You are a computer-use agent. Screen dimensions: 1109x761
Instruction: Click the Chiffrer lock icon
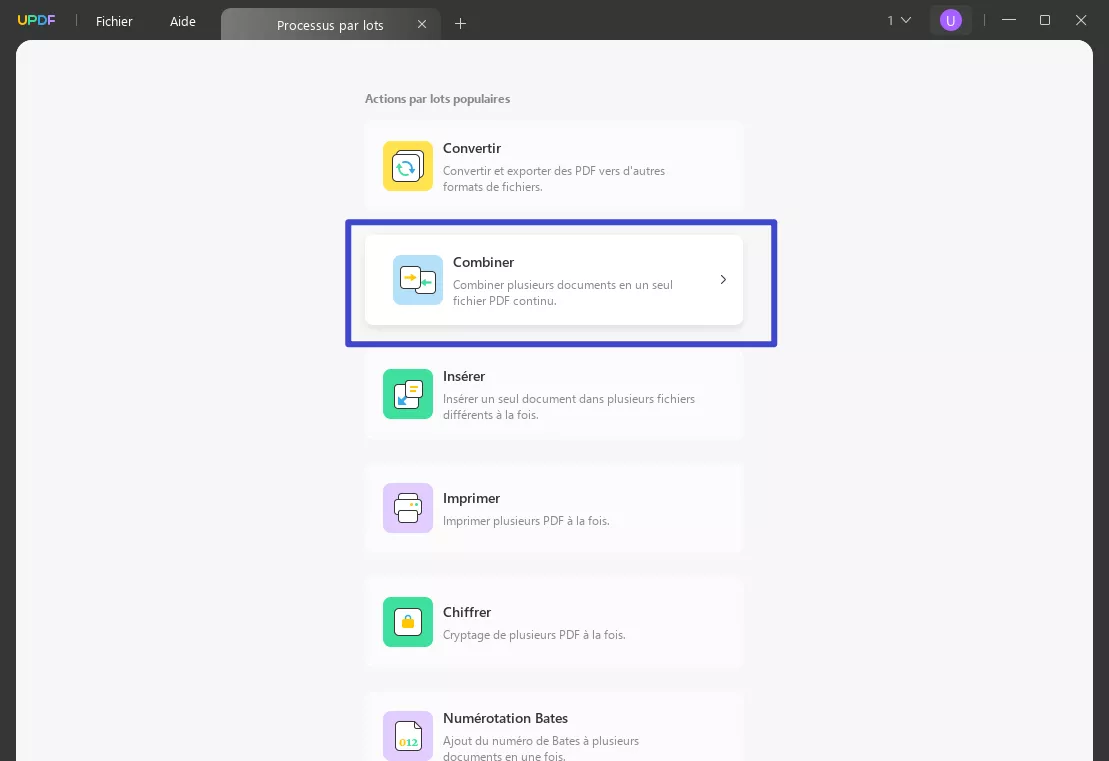[x=407, y=622]
